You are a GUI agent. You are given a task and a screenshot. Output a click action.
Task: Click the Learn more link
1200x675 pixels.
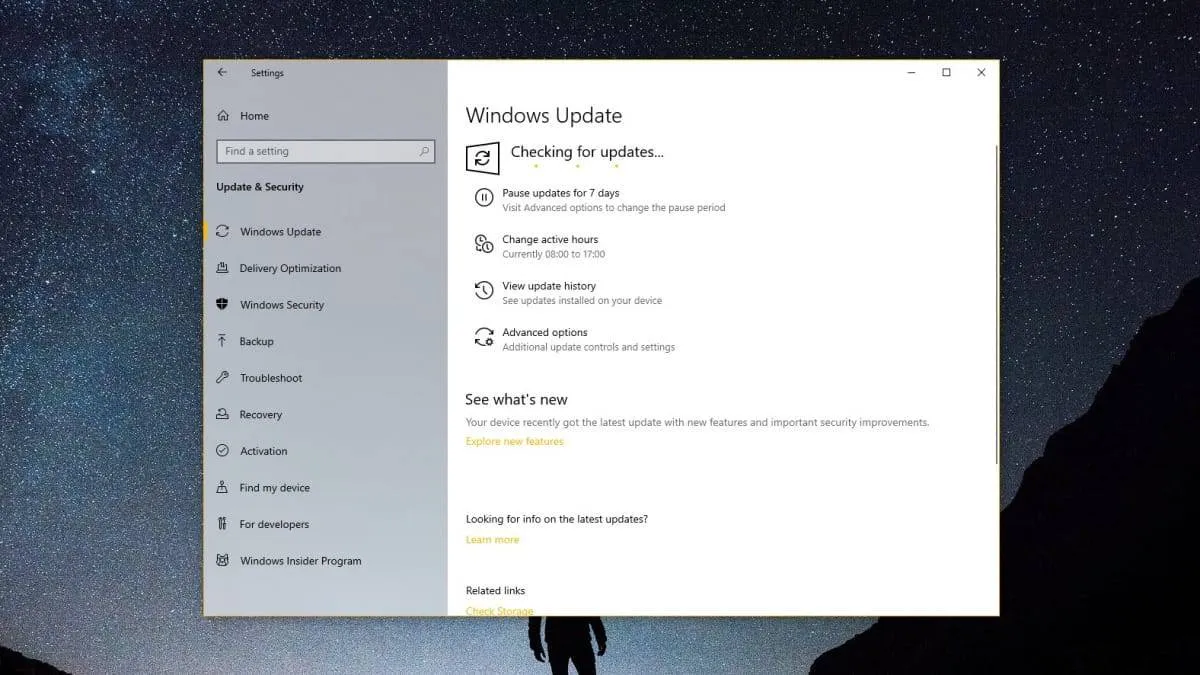pos(492,539)
